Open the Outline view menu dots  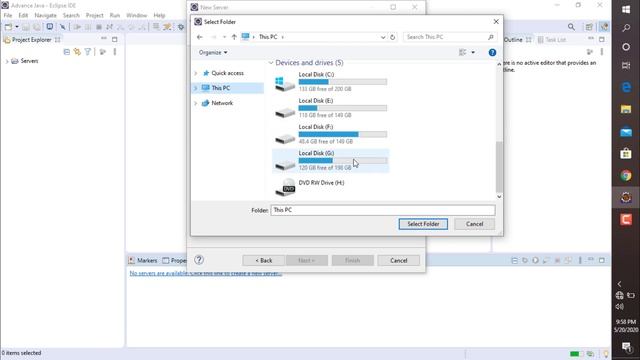[x=602, y=52]
